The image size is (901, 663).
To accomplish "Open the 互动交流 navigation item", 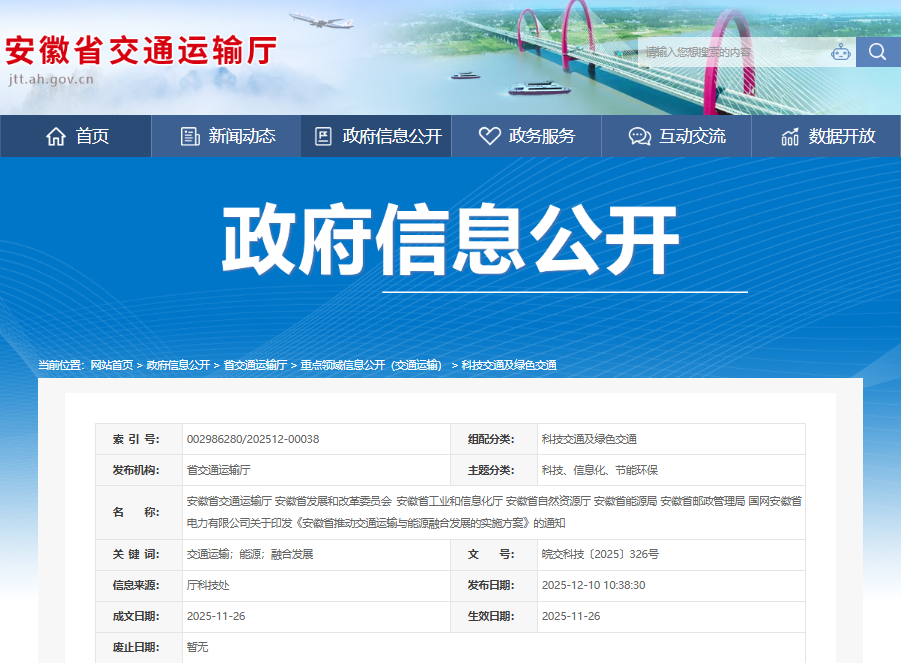I will coord(692,136).
